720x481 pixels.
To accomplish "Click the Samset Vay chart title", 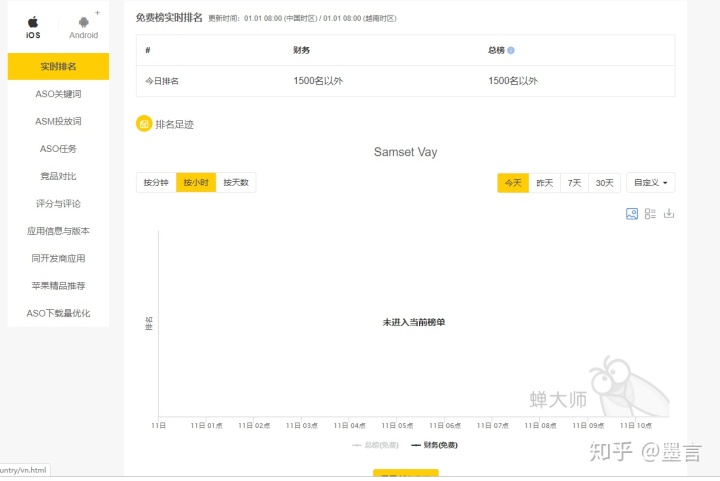I will (x=405, y=152).
